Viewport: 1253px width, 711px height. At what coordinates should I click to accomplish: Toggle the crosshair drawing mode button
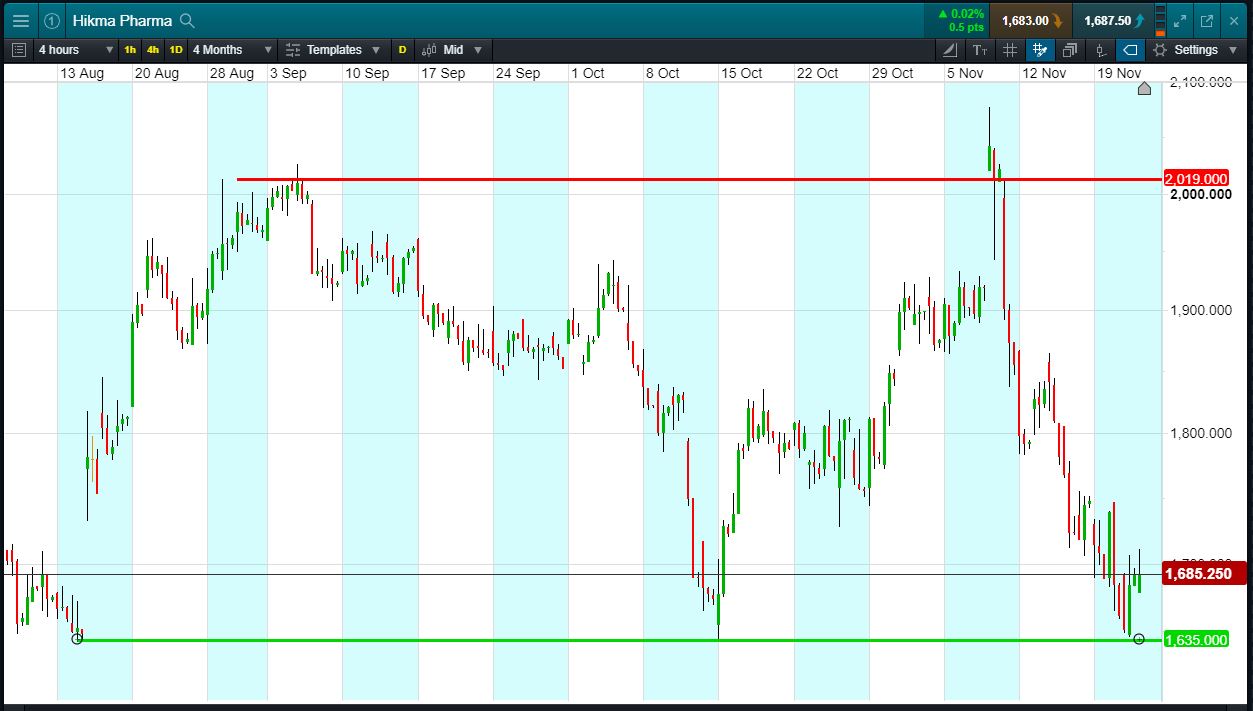coord(1040,50)
